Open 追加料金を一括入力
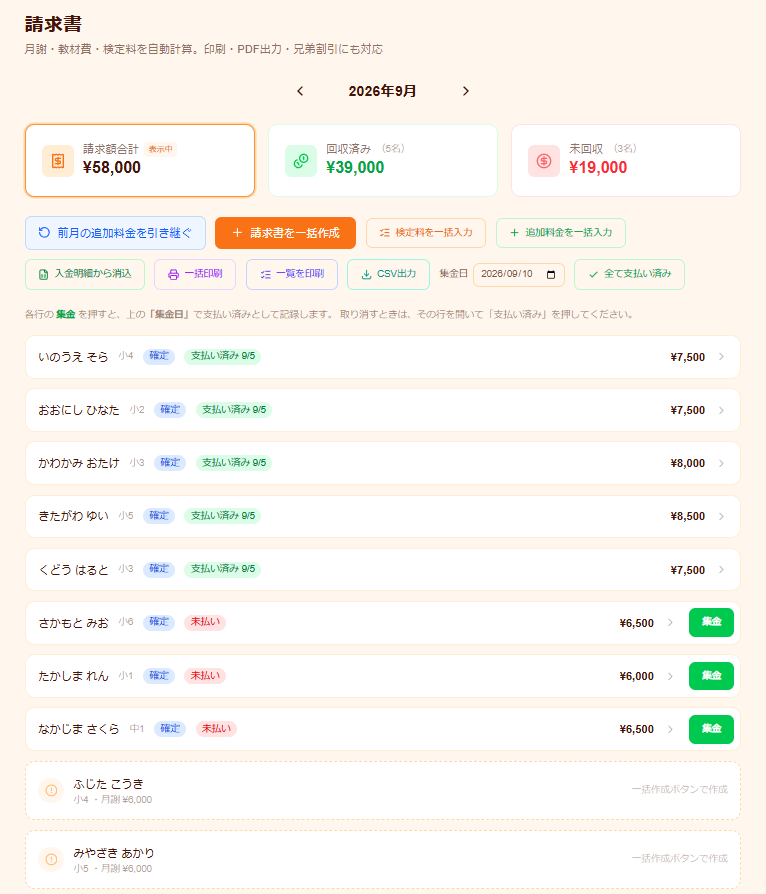766x894 pixels. 561,233
